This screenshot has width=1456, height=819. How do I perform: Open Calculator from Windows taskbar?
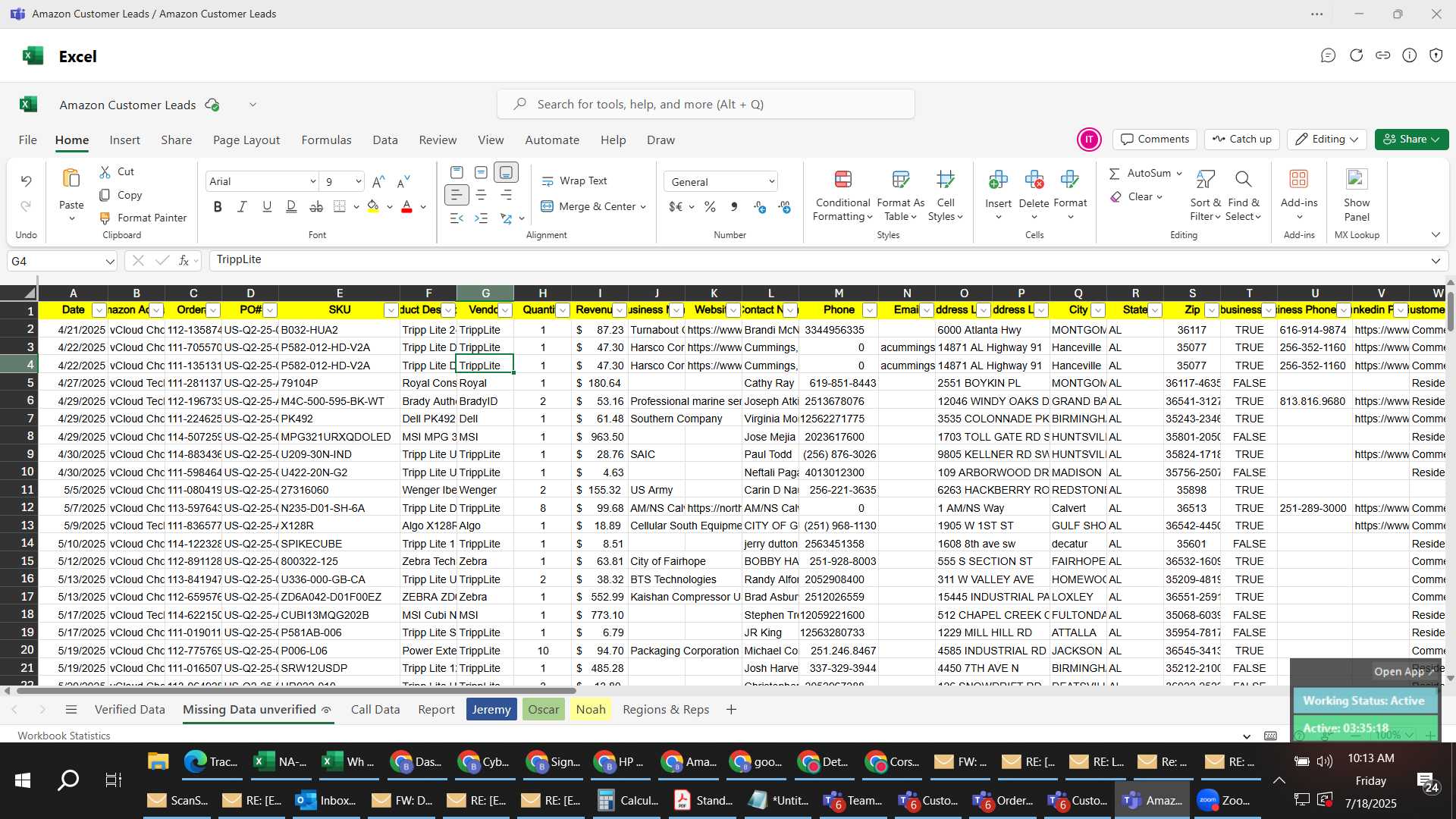[629, 801]
